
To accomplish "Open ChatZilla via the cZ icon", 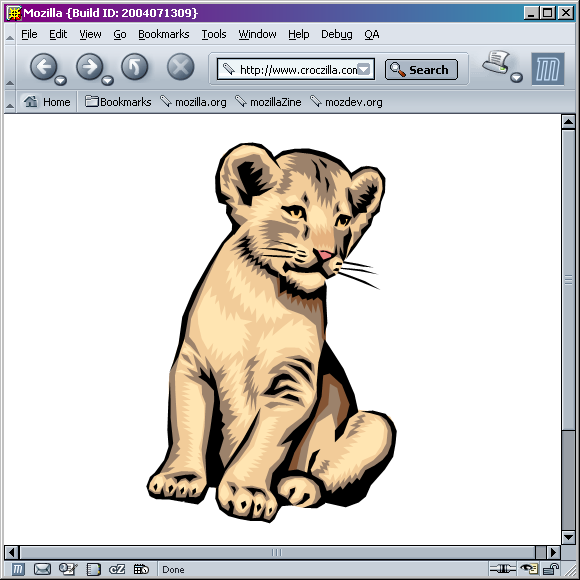I will [x=117, y=569].
